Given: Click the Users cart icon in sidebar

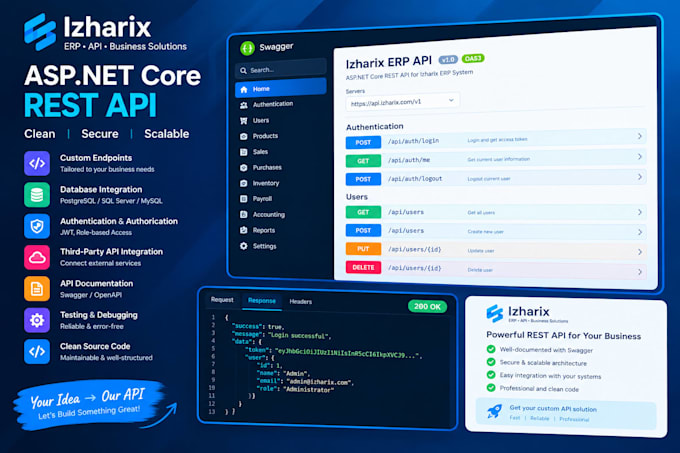Looking at the screenshot, I should click(x=244, y=121).
